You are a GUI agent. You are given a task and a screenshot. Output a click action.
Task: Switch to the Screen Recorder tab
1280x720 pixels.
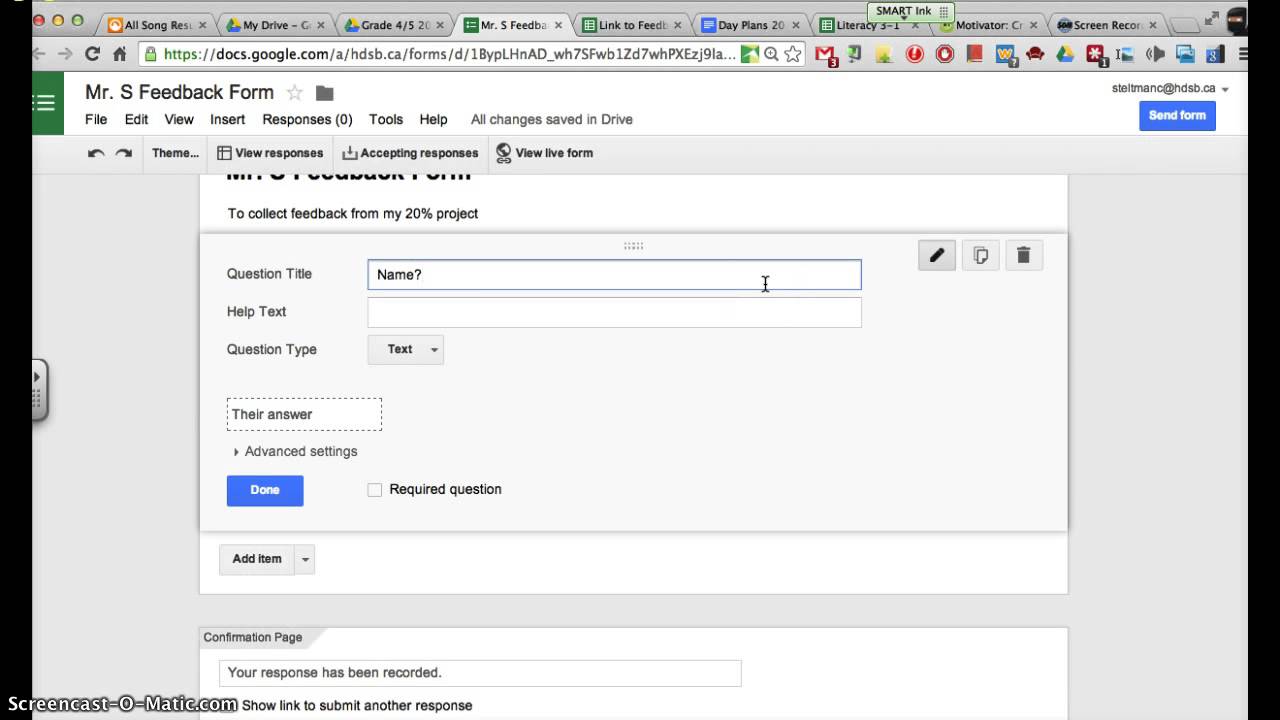[1107, 25]
